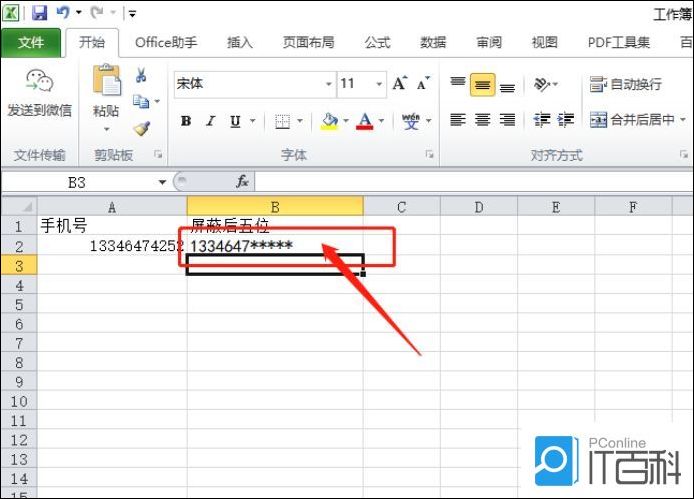
Task: Switch to the 视图 ribbon tab
Action: pyautogui.click(x=544, y=43)
